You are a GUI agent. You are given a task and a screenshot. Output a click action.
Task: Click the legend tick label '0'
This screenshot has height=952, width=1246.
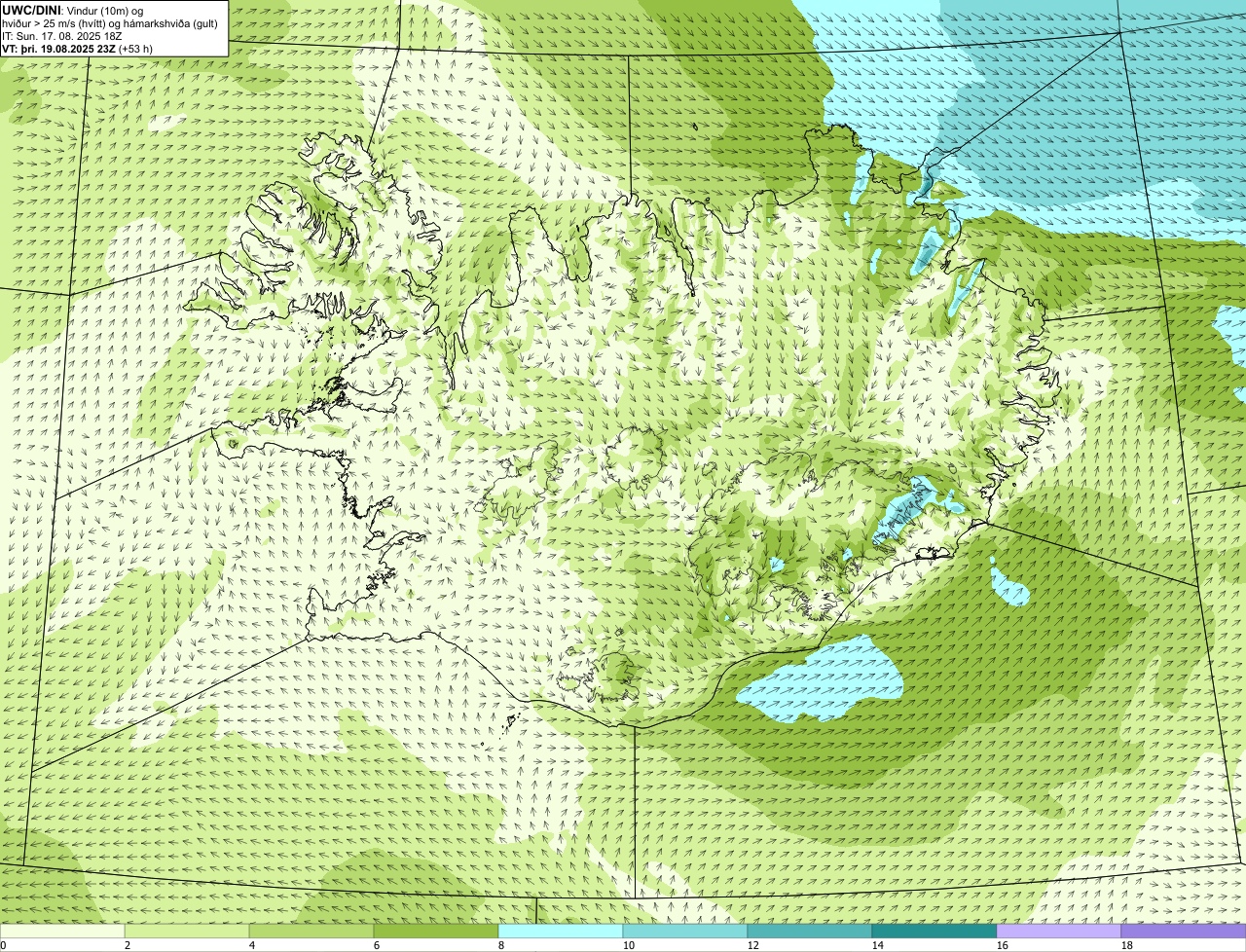[x=3, y=945]
